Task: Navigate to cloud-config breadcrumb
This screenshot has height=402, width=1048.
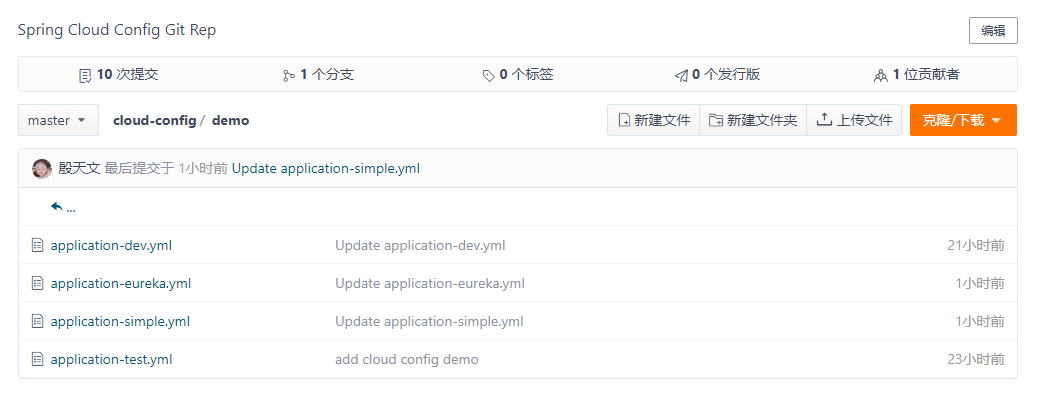Action: (154, 120)
